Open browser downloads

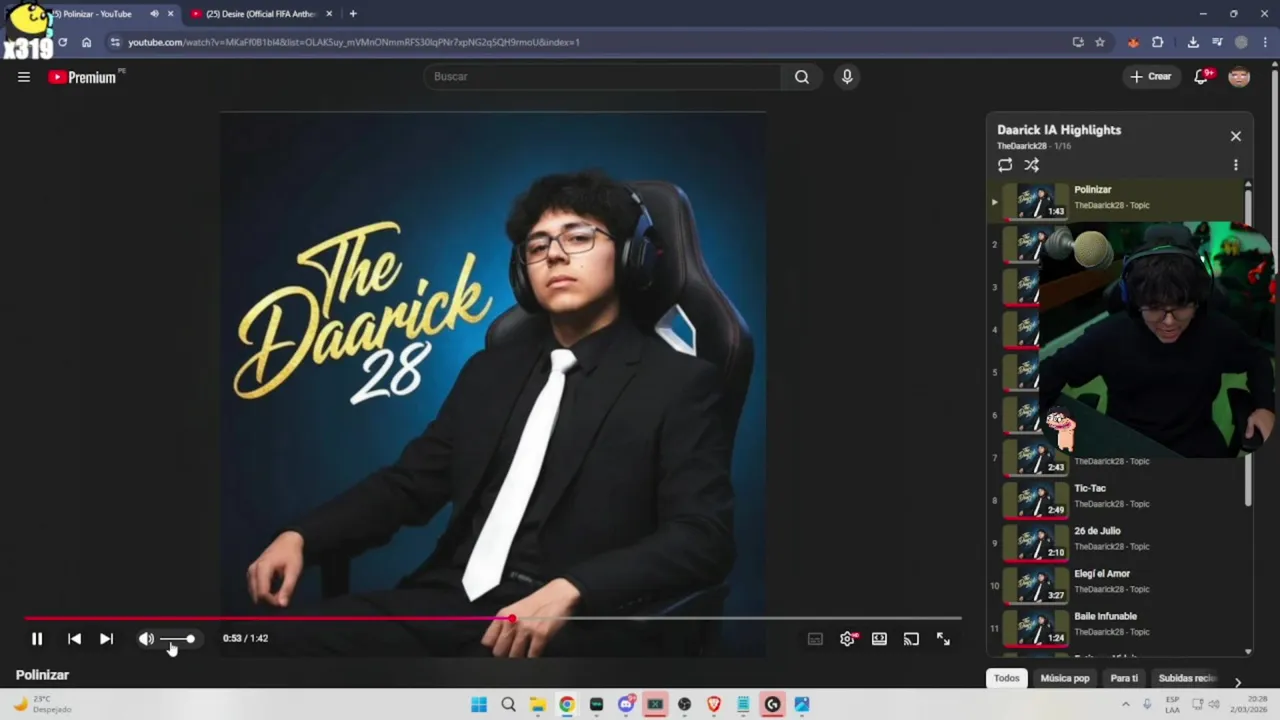1193,42
